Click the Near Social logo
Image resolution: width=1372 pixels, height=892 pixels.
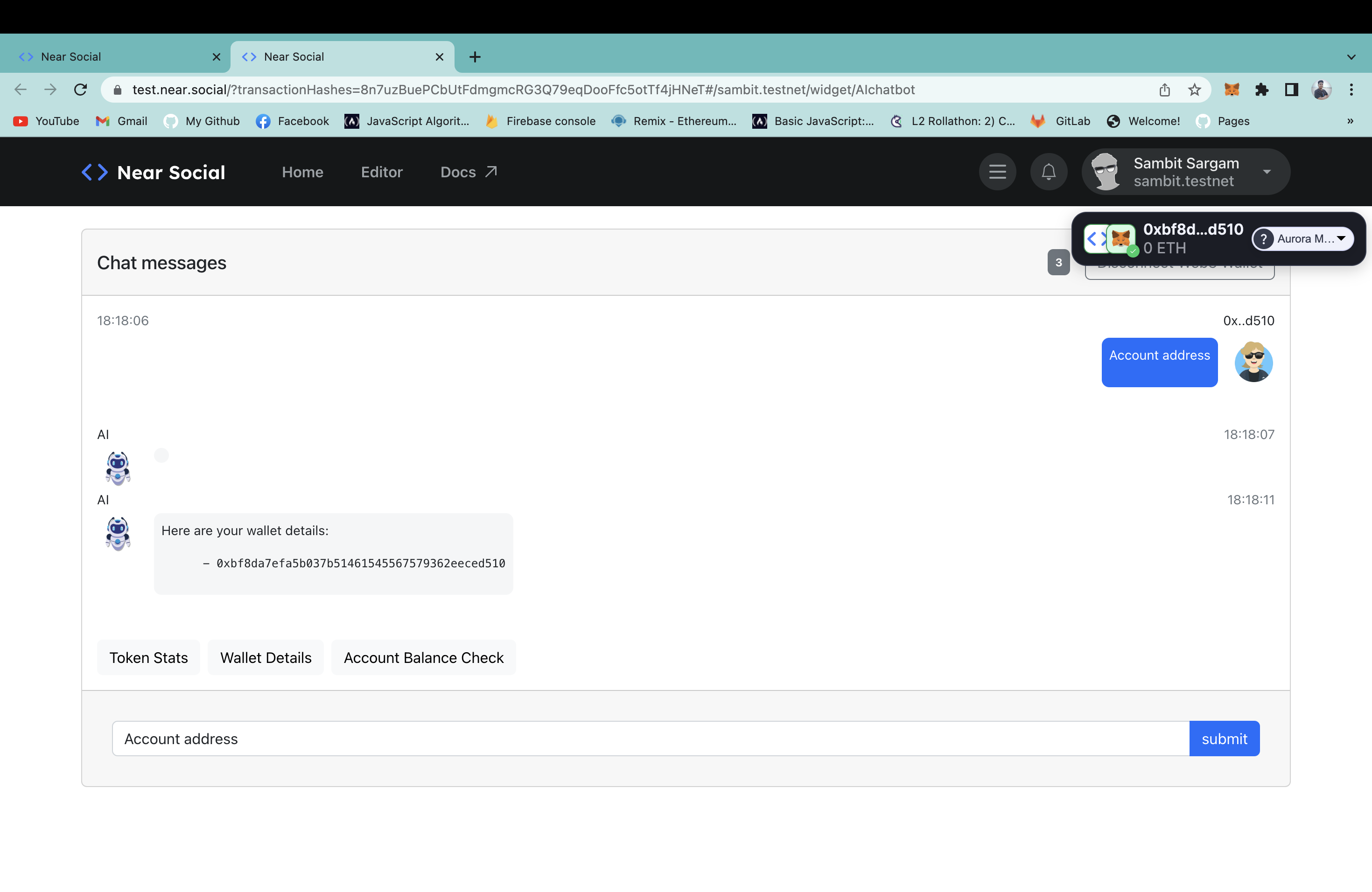[154, 172]
